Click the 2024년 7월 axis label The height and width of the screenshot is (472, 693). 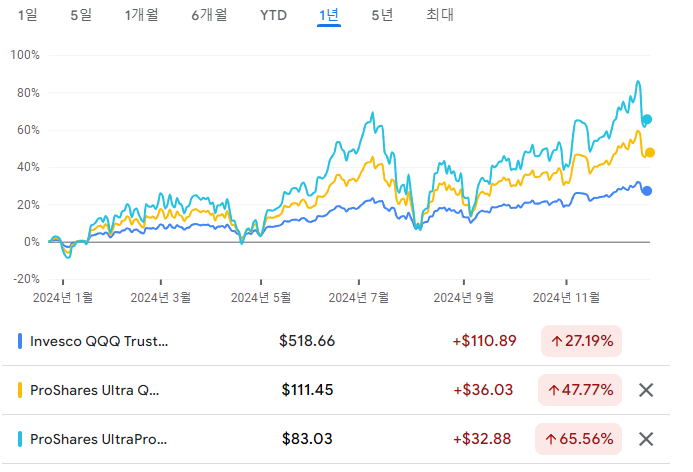click(358, 297)
